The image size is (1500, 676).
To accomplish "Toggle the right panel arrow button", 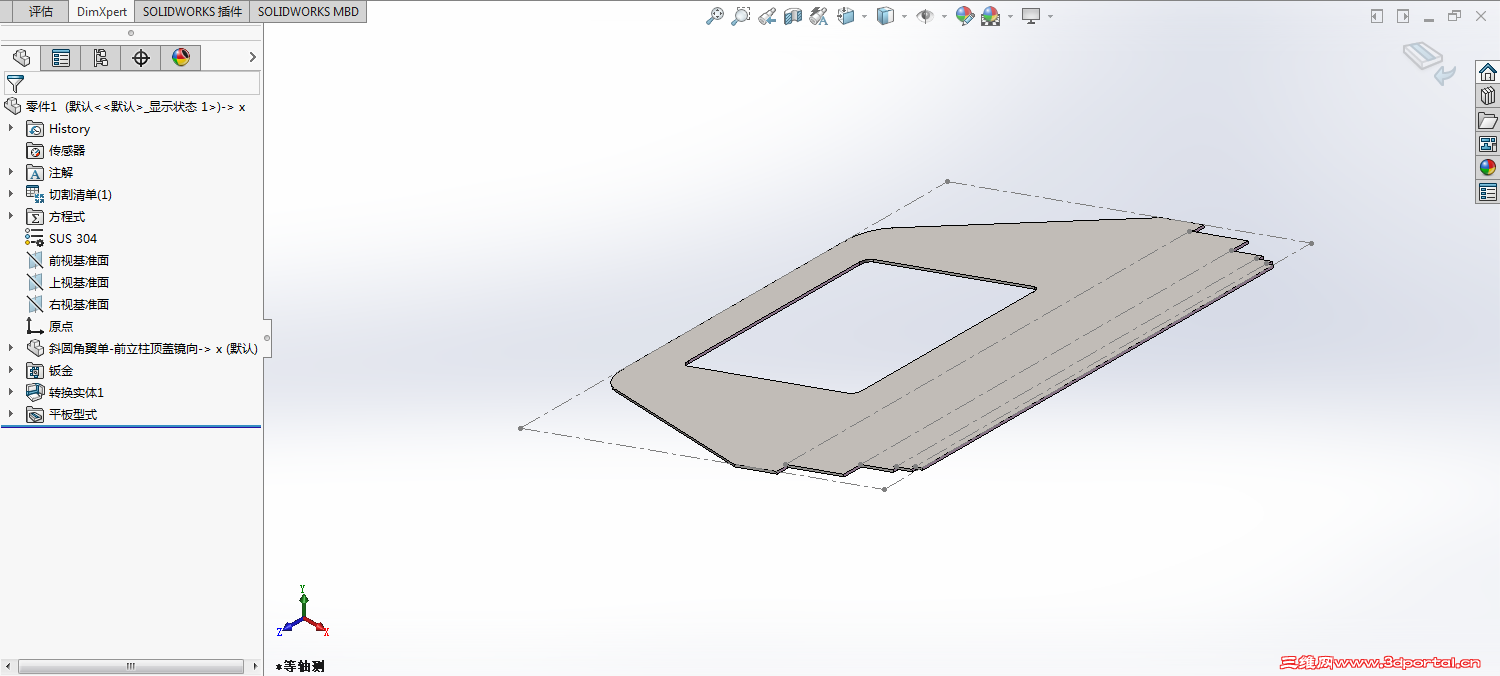I will tap(1403, 16).
